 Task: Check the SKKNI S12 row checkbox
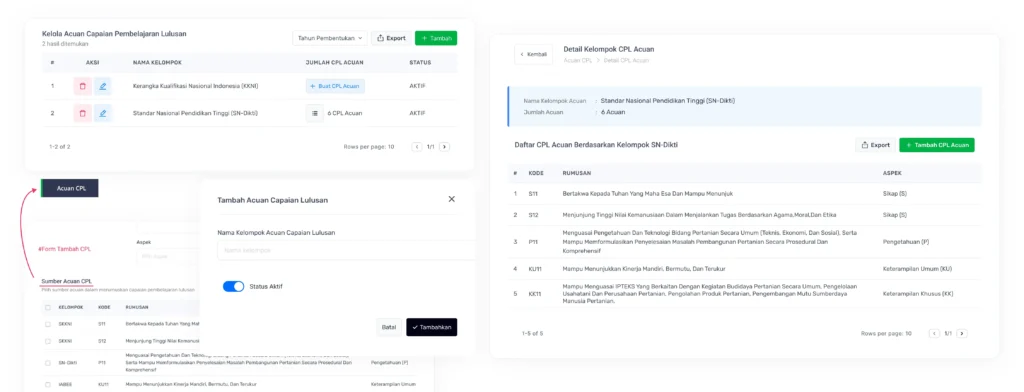tap(48, 341)
